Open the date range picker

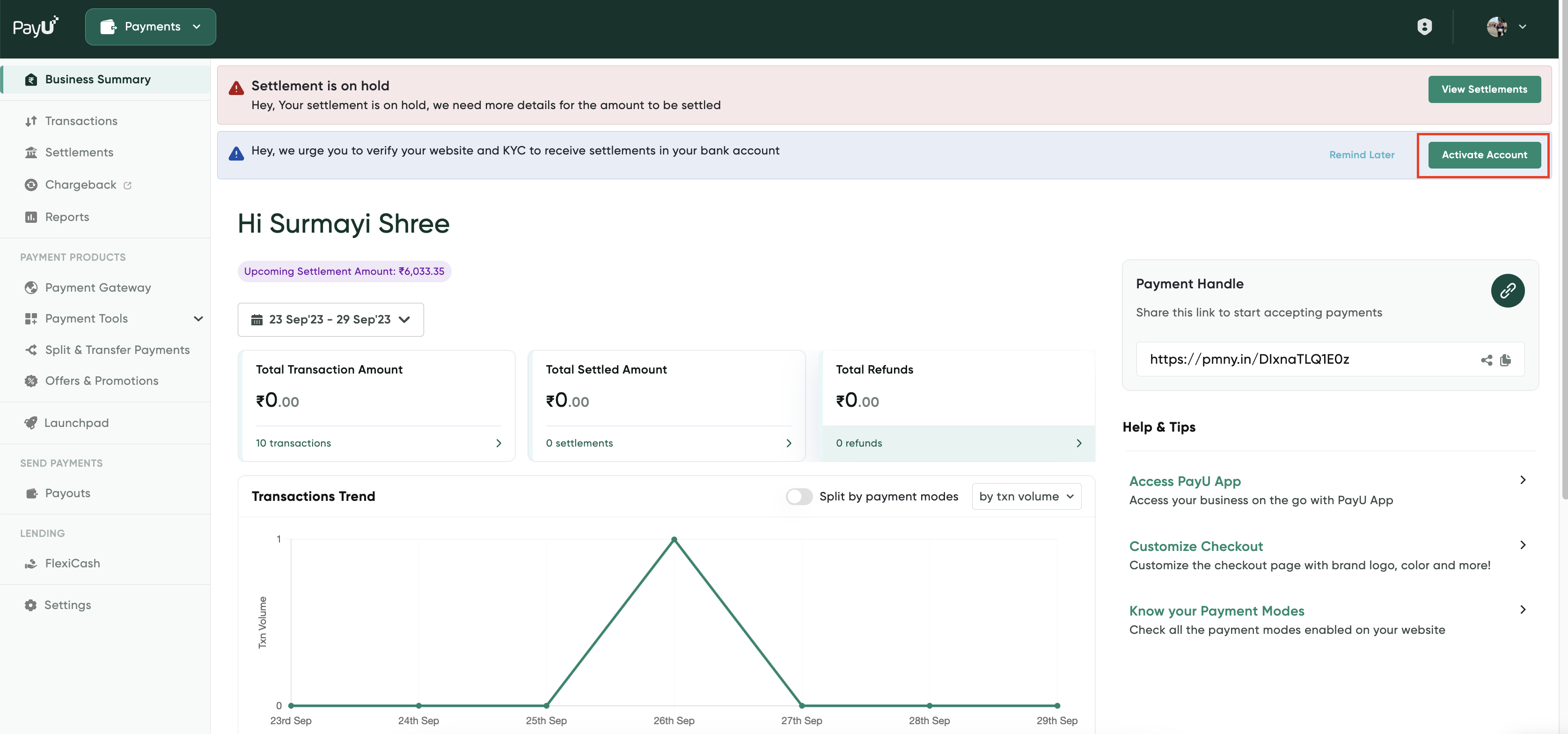330,320
